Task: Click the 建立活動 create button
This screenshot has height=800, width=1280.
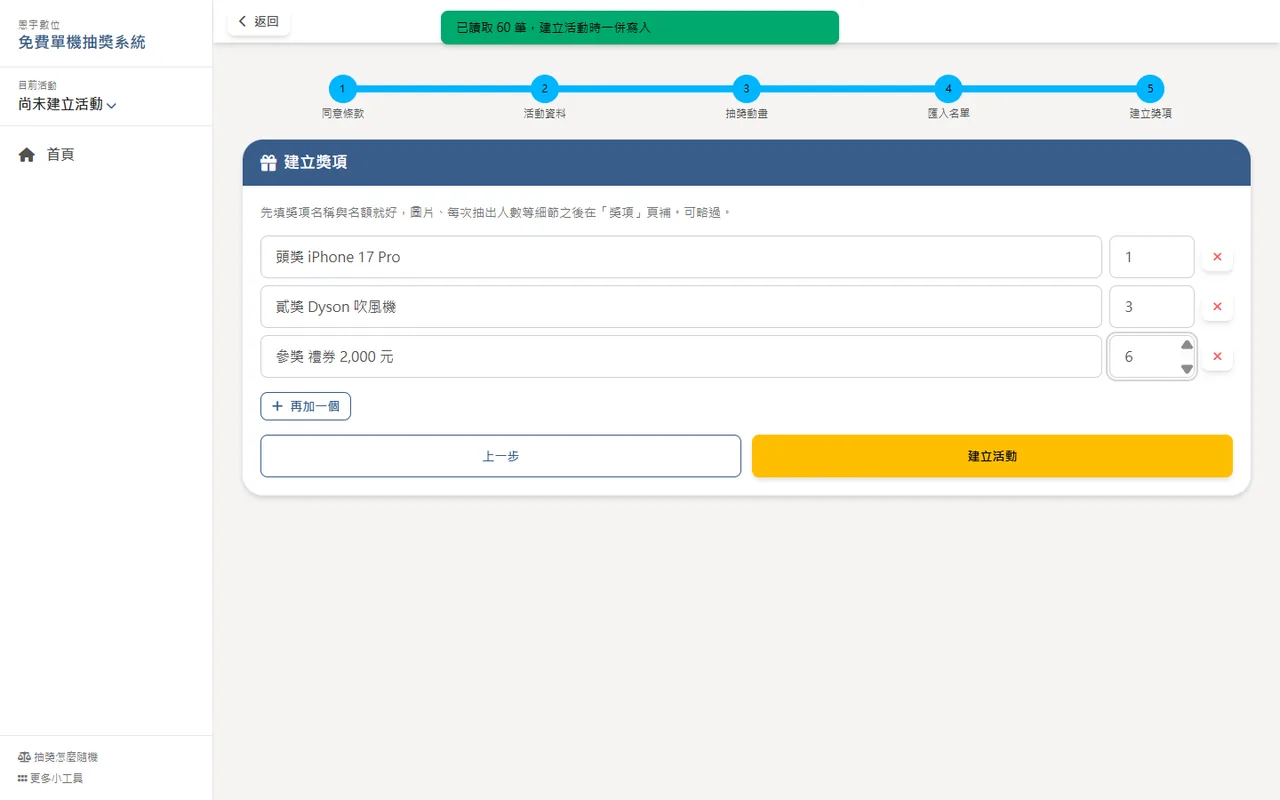Action: point(992,456)
